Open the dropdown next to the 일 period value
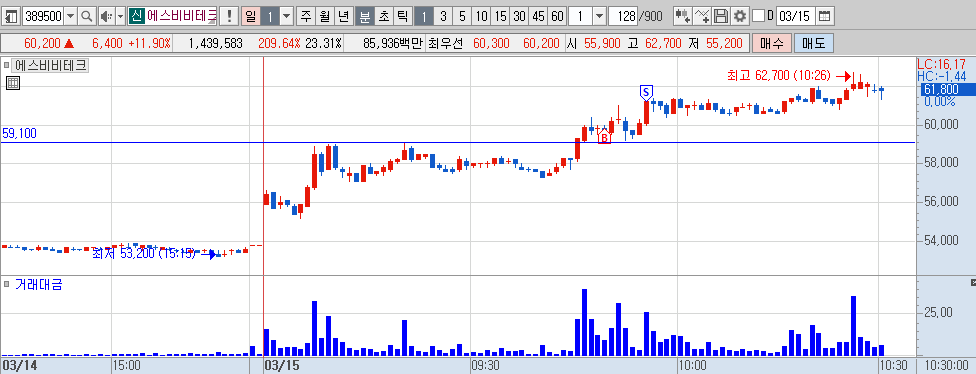 coord(286,16)
